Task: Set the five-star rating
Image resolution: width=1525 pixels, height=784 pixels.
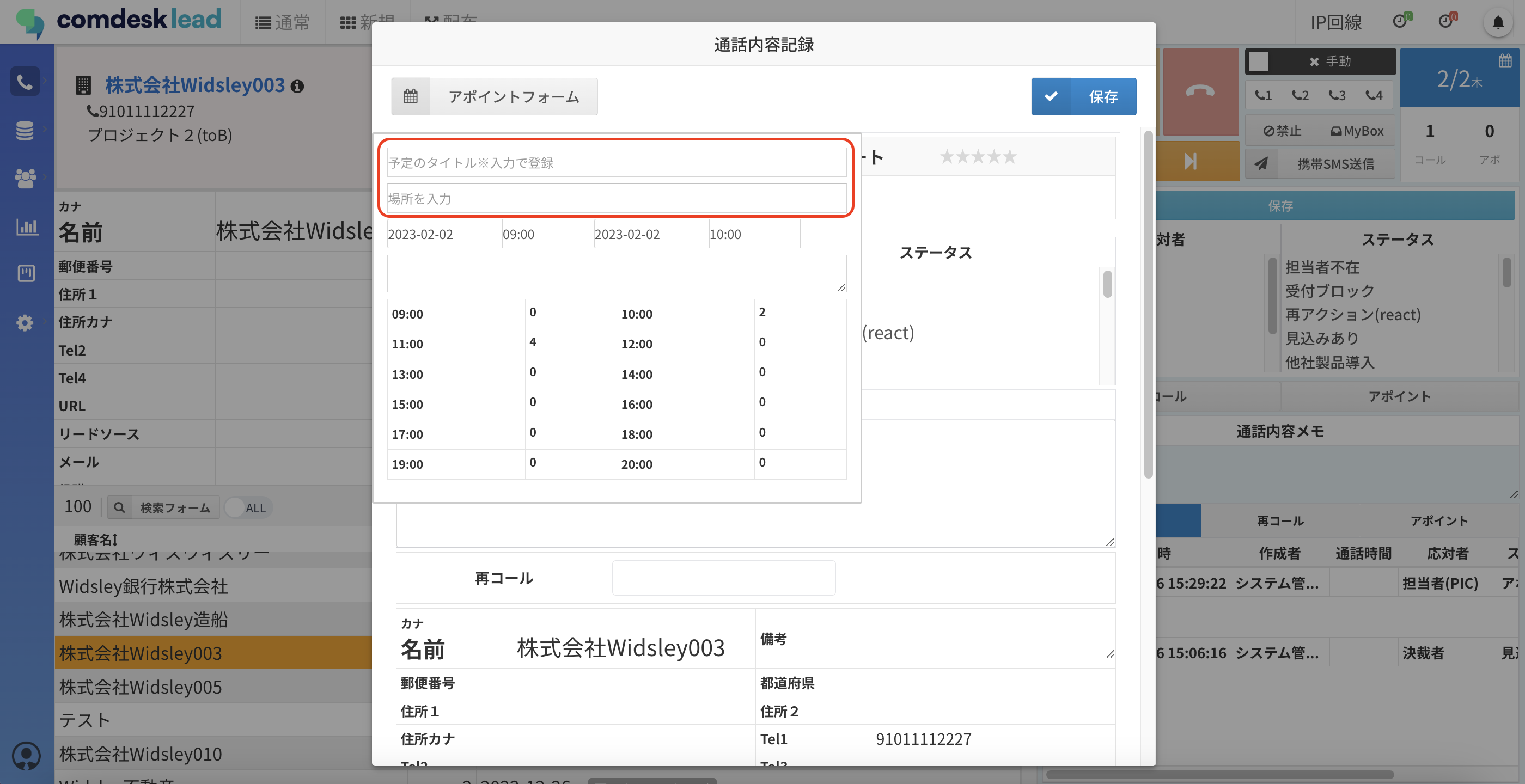Action: point(978,157)
